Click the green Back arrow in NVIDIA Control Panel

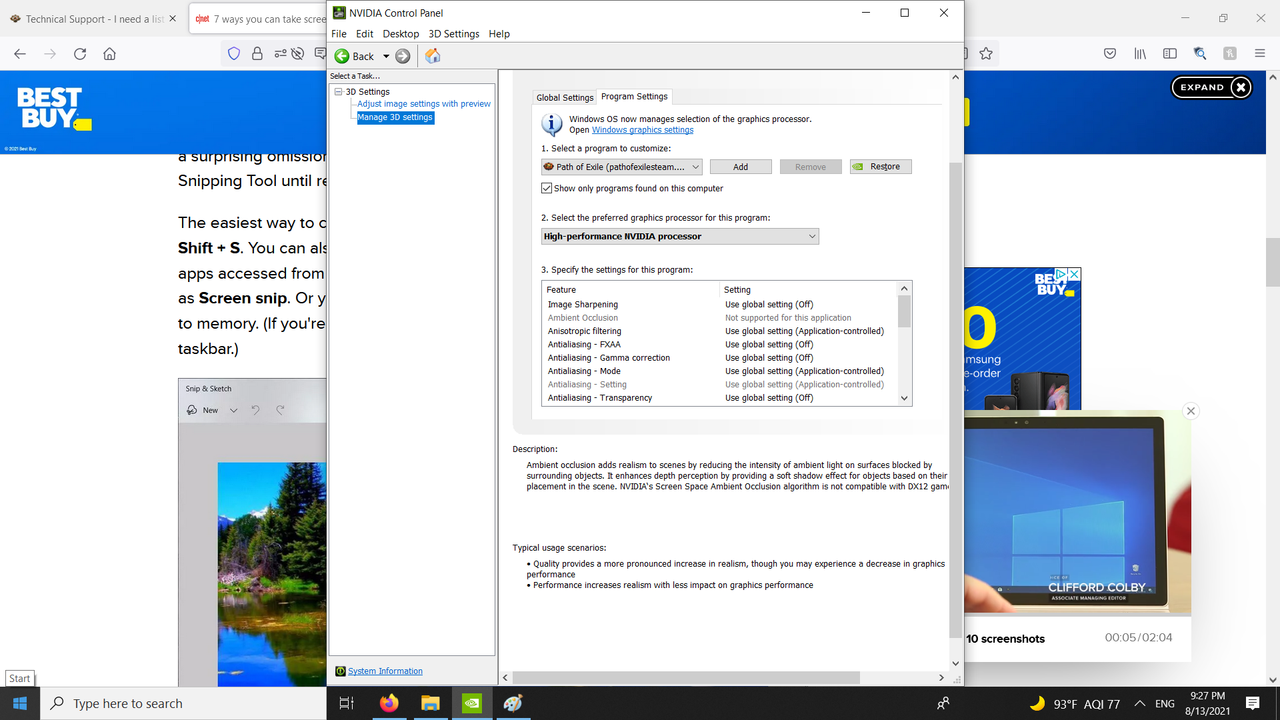[342, 56]
